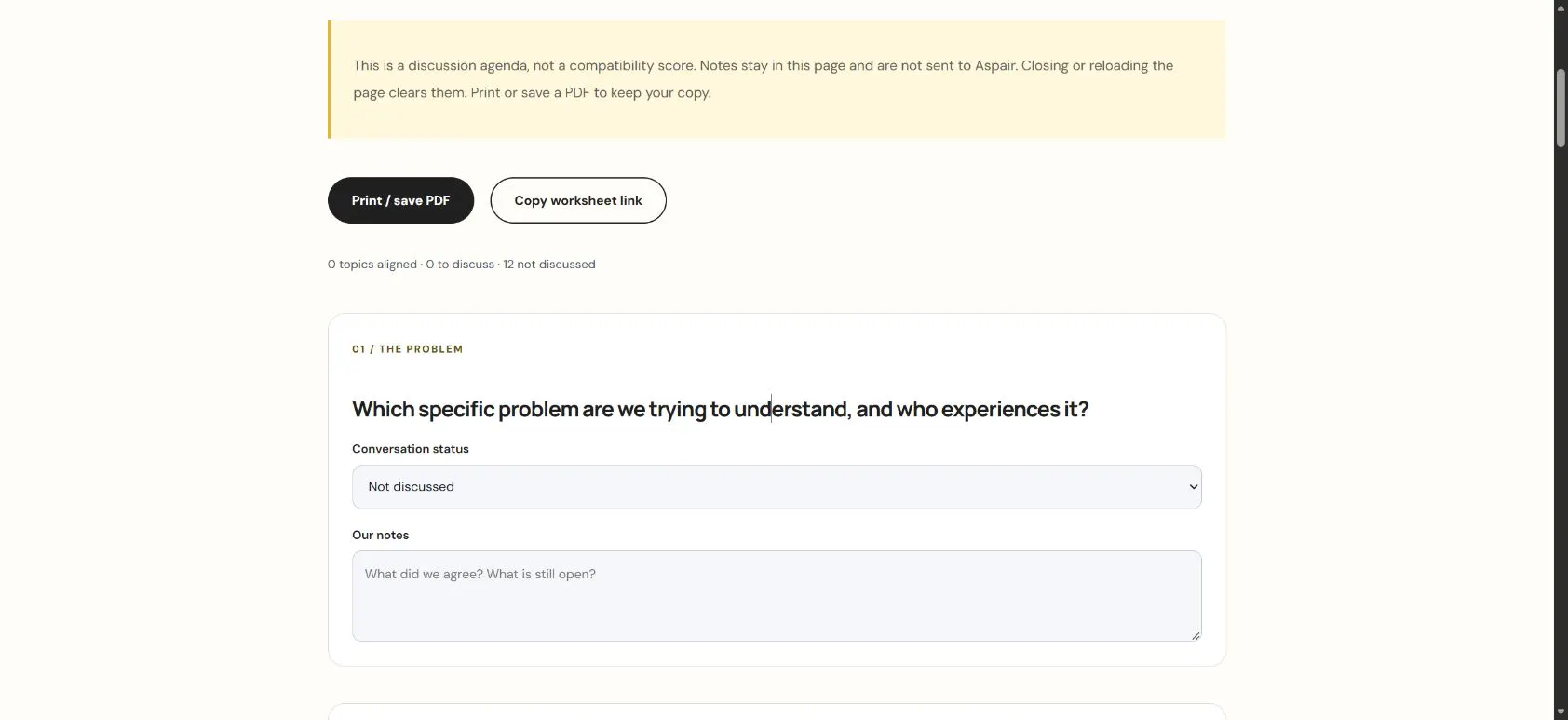Viewport: 1568px width, 720px height.
Task: Click the vertical scrollbar thumb
Action: pyautogui.click(x=1561, y=107)
